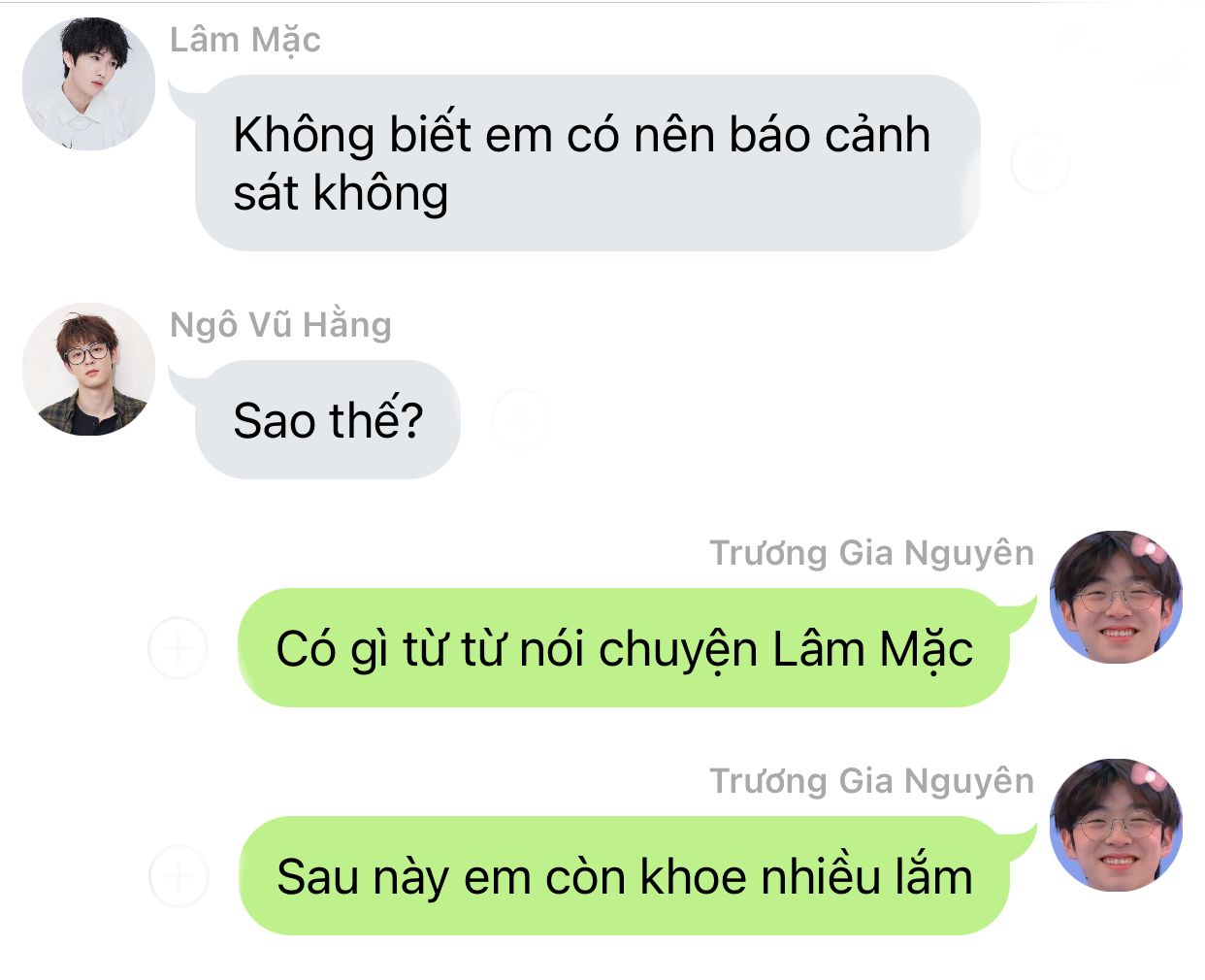The width and height of the screenshot is (1205, 980).
Task: Click the pink bow on lower Trương avatar
Action: coord(1147,776)
